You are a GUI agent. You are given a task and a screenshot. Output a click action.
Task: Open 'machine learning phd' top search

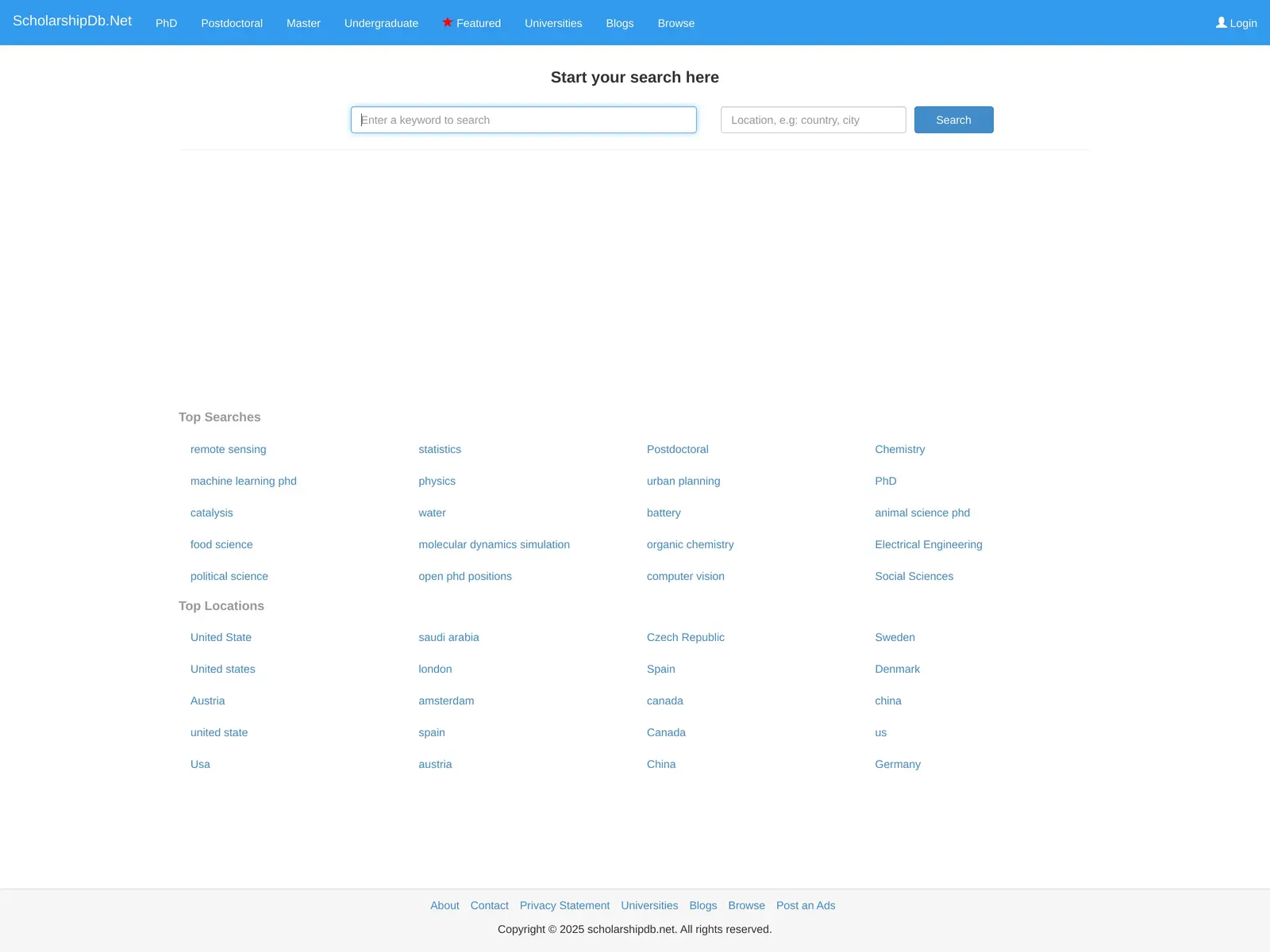(244, 481)
